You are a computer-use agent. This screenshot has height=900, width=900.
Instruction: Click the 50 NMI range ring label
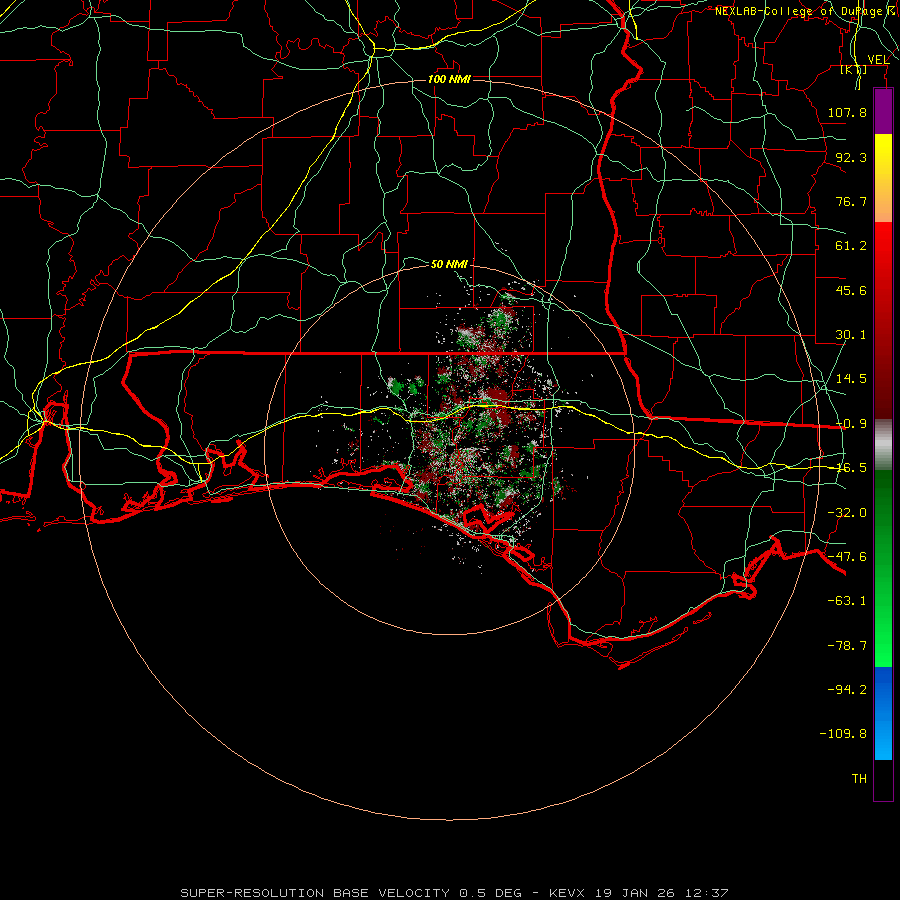coord(449,264)
